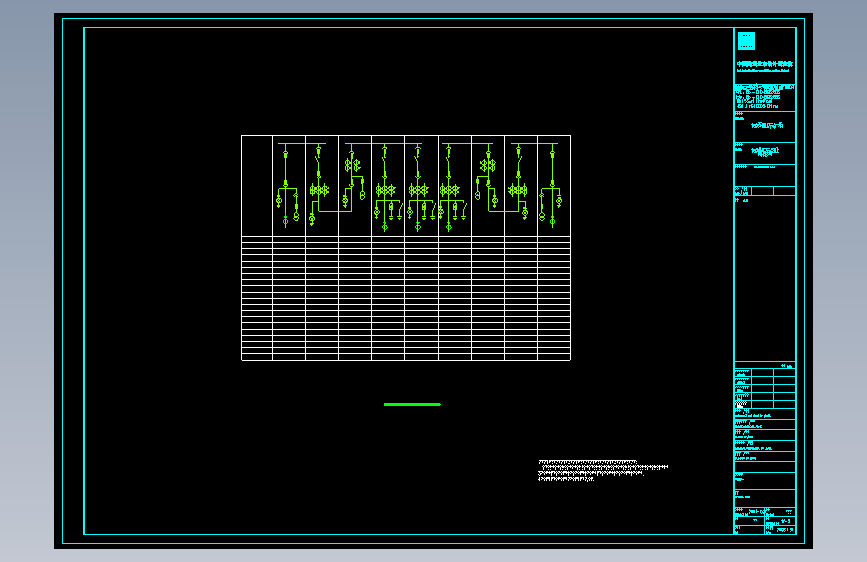The height and width of the screenshot is (562, 867).
Task: Select the company name text under the logo
Action: [765, 66]
